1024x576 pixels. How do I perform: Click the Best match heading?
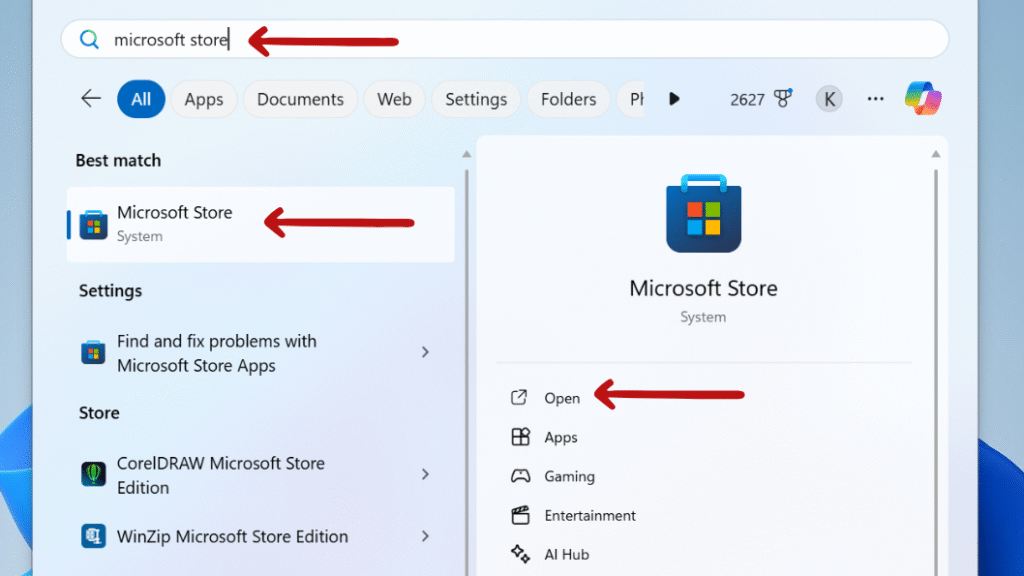118,161
